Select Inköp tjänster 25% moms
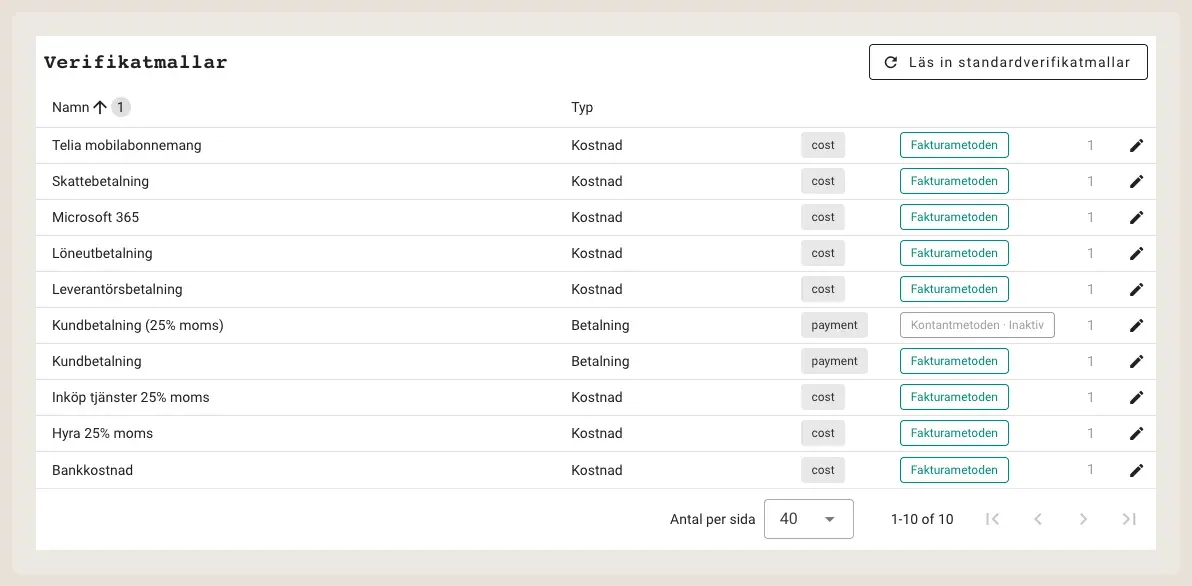 click(x=131, y=397)
